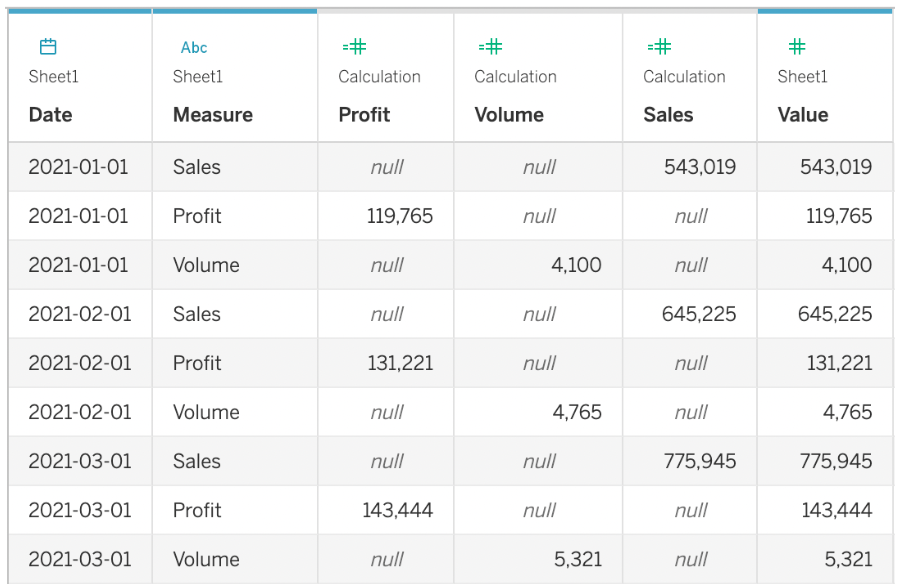Click the Sales value 543,019 cell
902x587 pixels.
pos(699,167)
